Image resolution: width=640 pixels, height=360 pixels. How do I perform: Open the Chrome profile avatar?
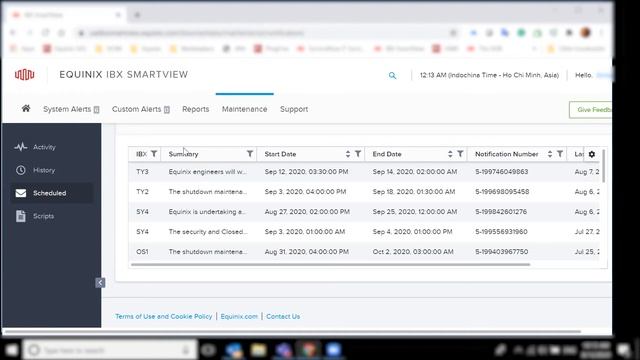[x=585, y=33]
